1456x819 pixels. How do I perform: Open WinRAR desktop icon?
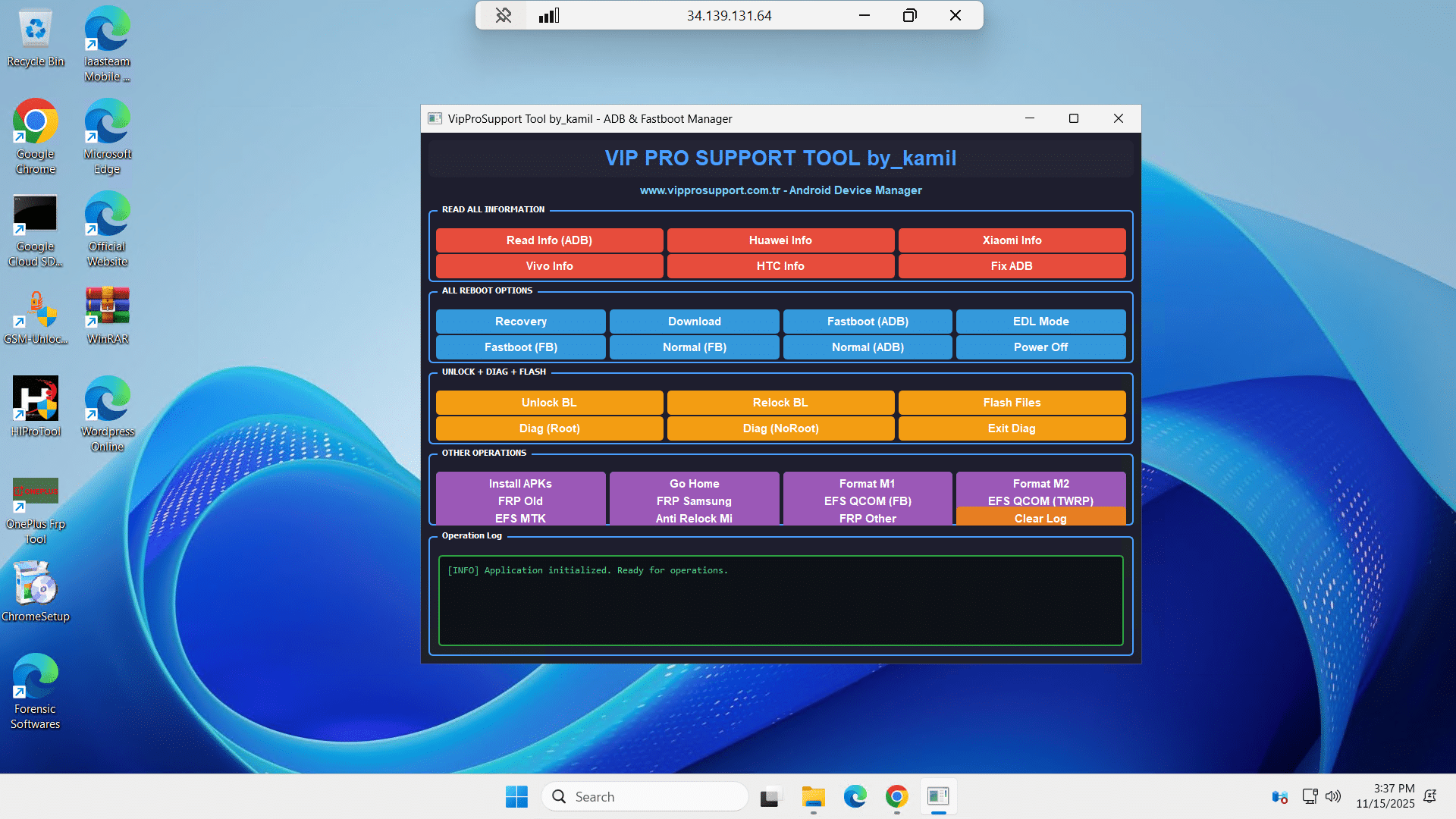[x=107, y=307]
